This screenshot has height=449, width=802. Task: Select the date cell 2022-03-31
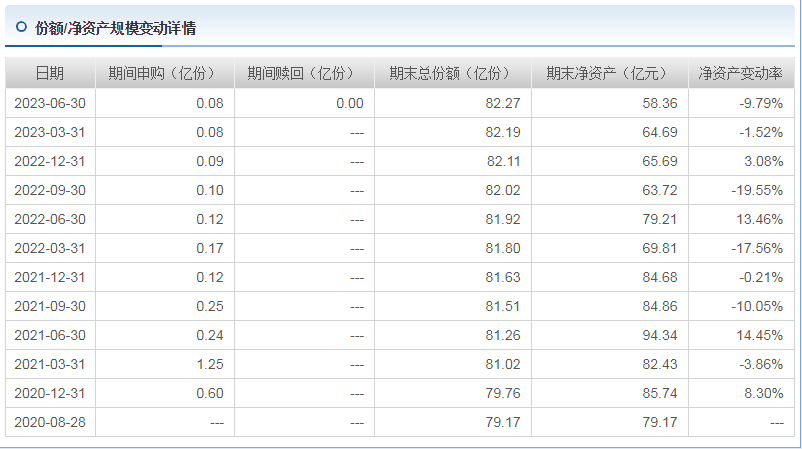[x=50, y=249]
